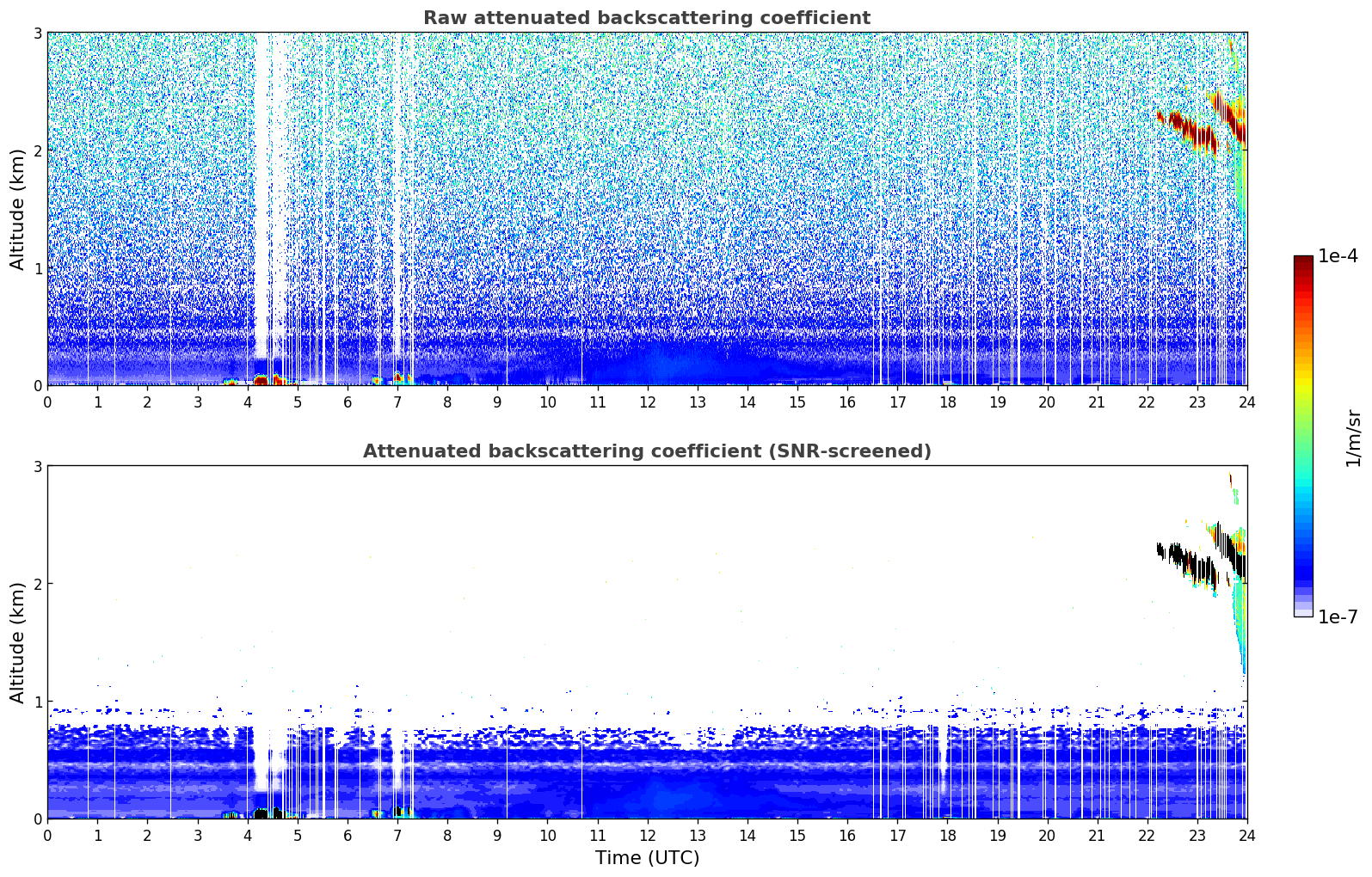
Task: Click "Altitude (km)" label of the raw plot
Action: pyautogui.click(x=18, y=209)
